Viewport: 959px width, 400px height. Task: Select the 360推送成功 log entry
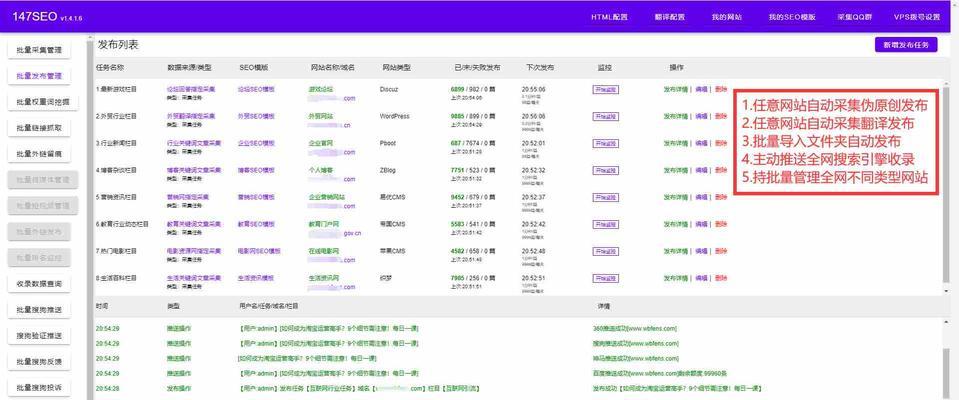tap(635, 328)
